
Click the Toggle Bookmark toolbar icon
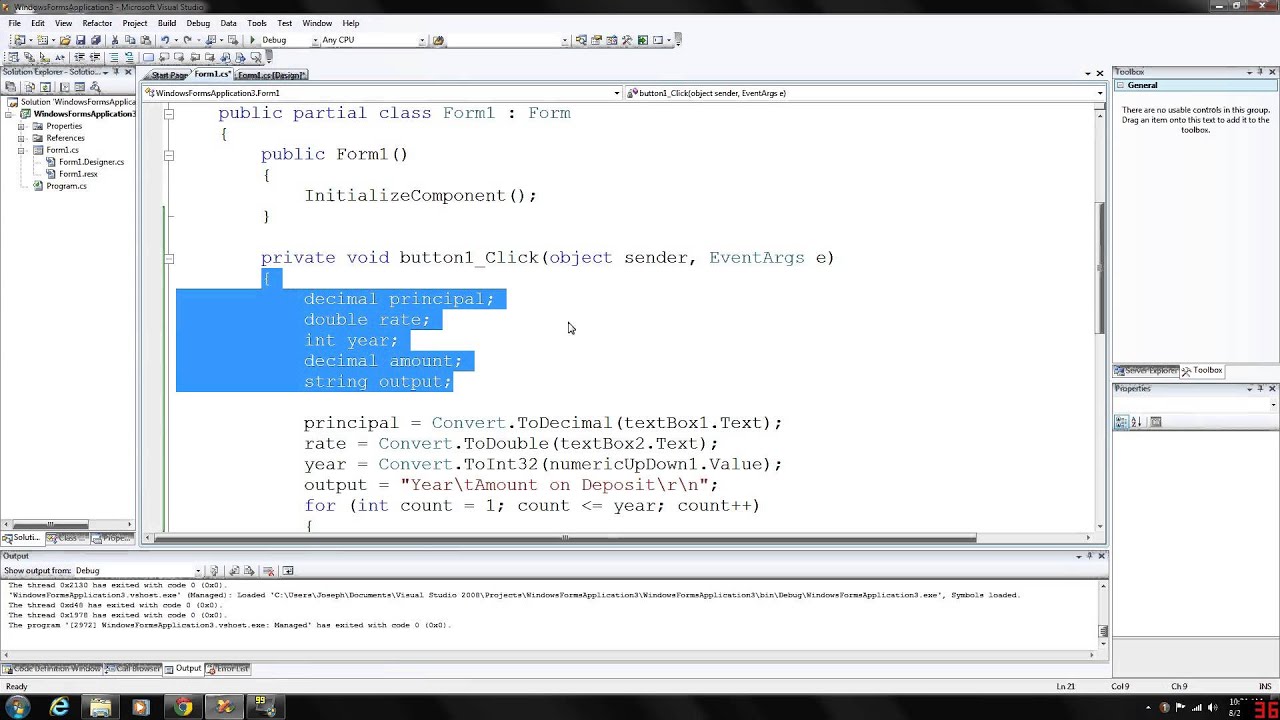pyautogui.click(x=148, y=57)
